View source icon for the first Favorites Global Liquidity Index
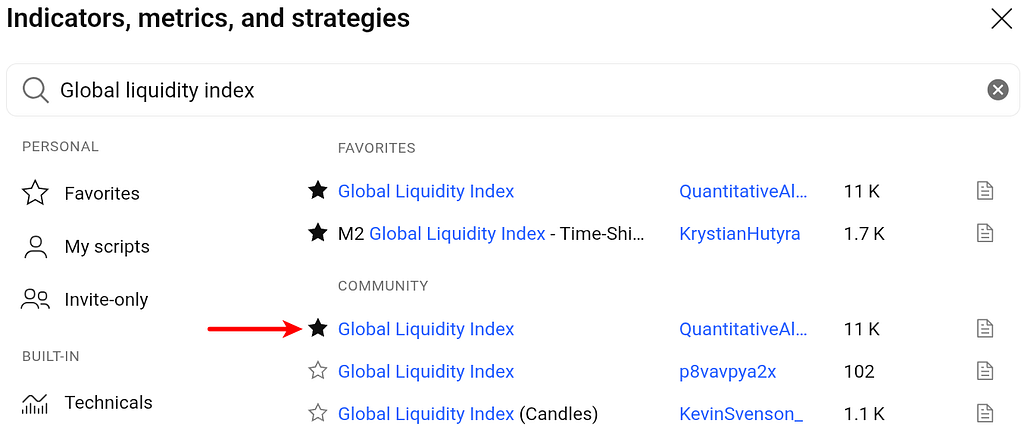The height and width of the screenshot is (432, 1024). pos(985,191)
